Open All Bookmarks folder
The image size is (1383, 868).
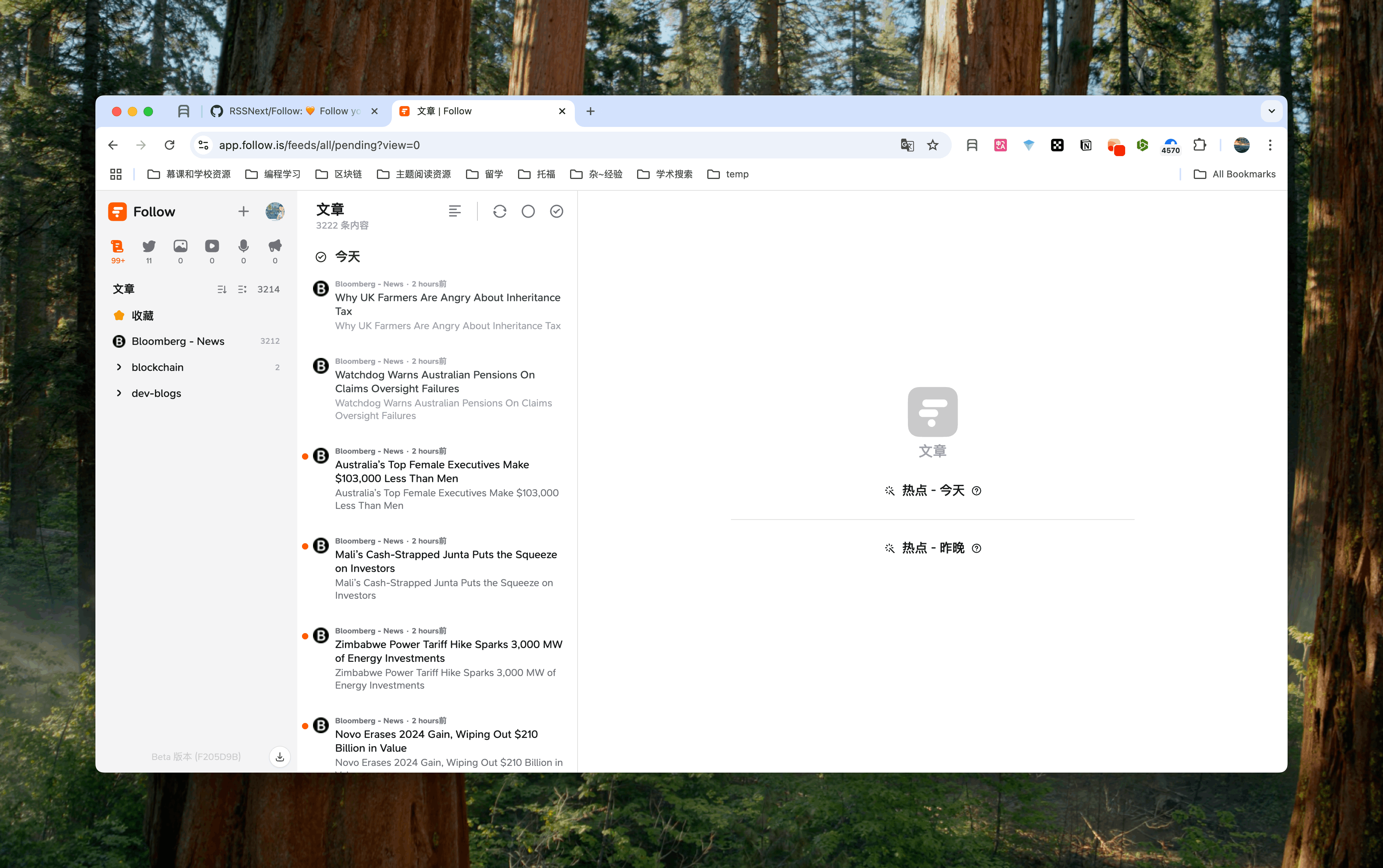coord(1234,174)
